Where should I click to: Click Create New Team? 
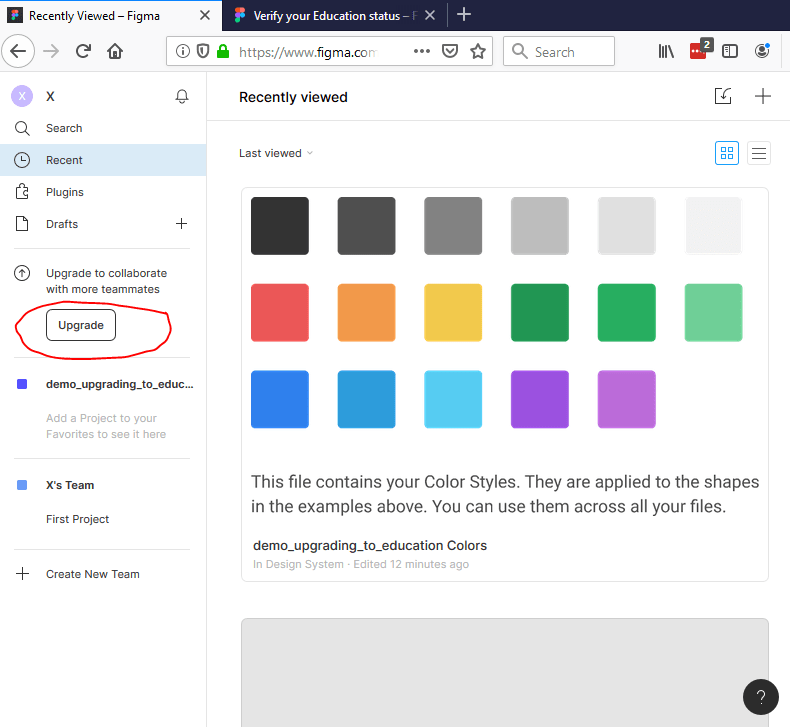tap(93, 574)
